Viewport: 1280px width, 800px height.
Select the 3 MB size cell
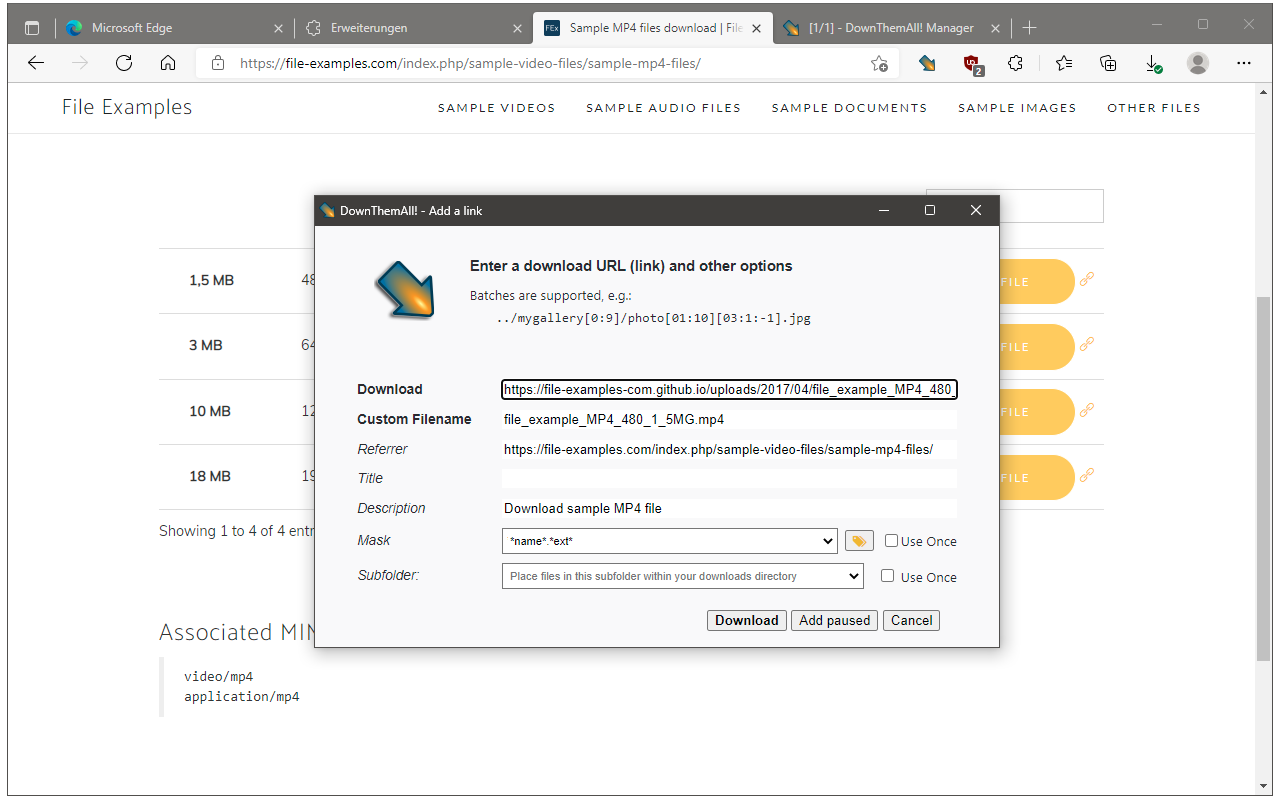tap(206, 345)
